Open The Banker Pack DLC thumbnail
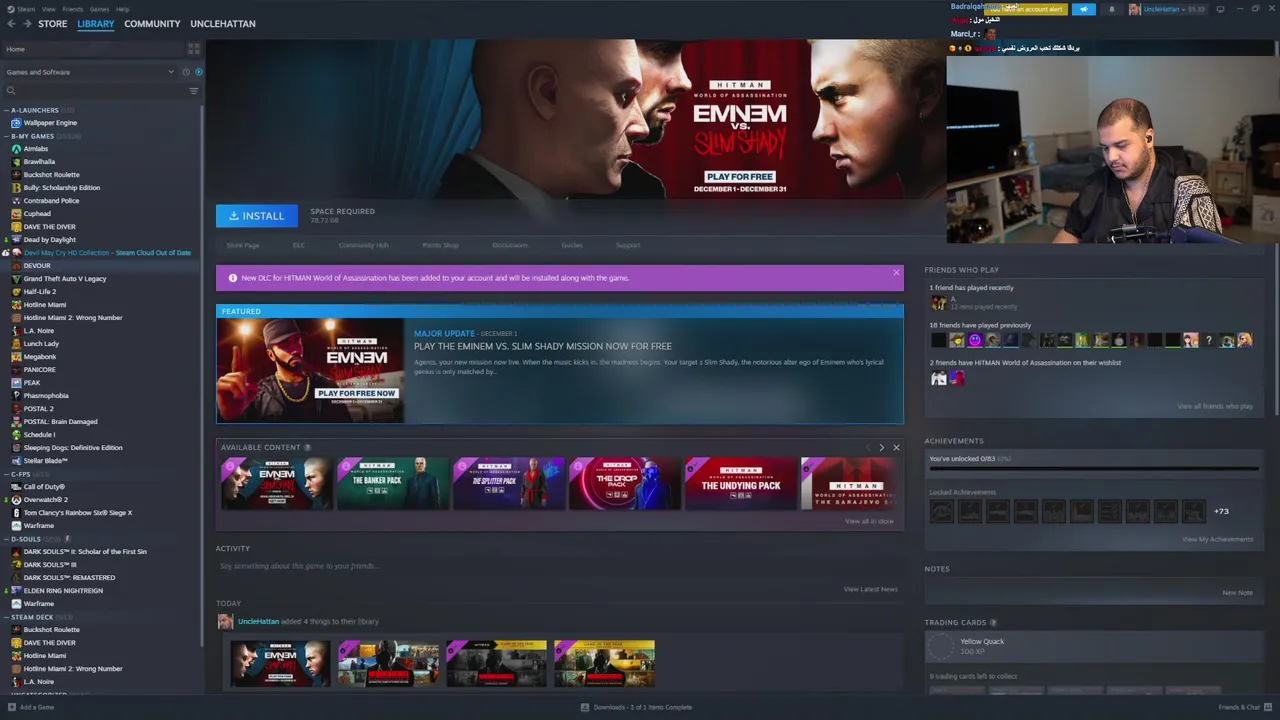The height and width of the screenshot is (720, 1280). (393, 483)
